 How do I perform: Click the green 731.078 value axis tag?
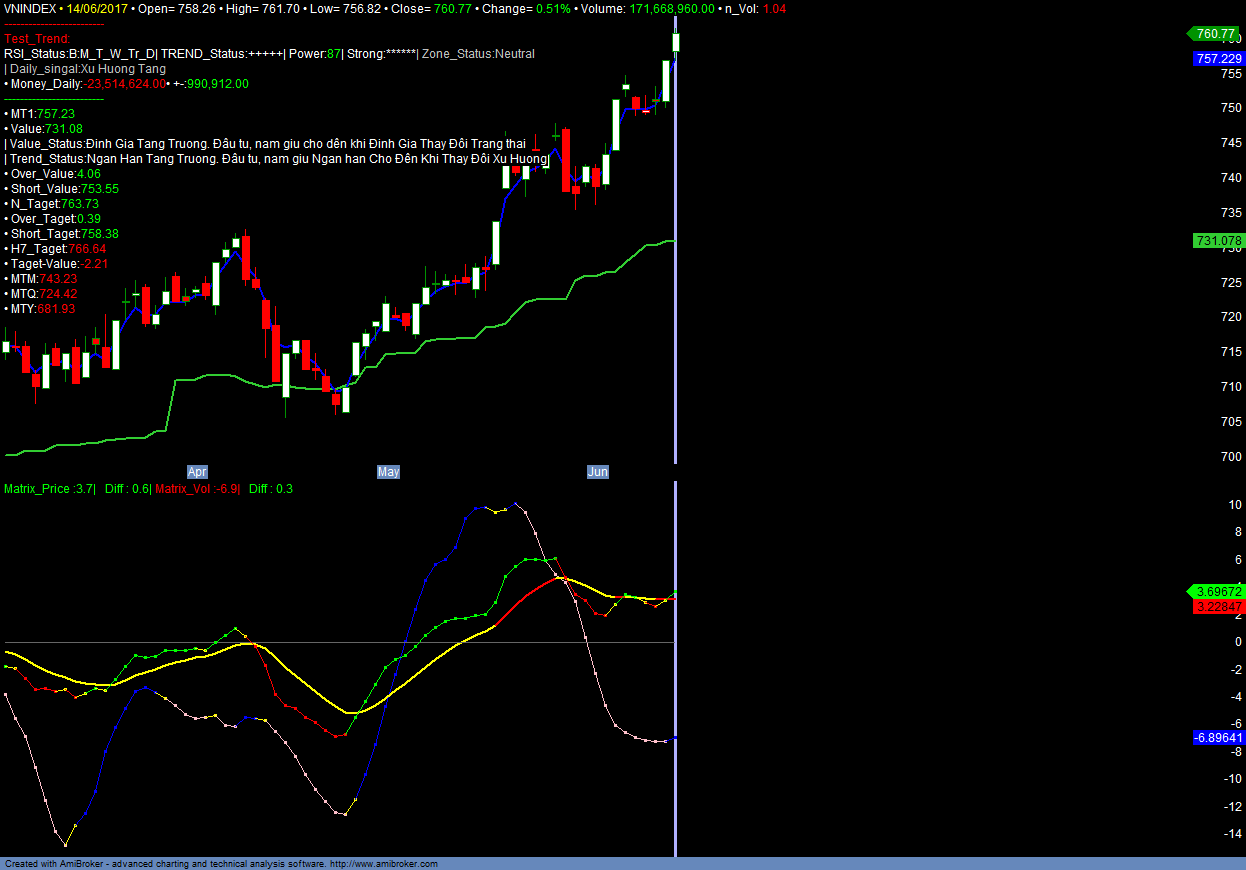[x=1218, y=240]
